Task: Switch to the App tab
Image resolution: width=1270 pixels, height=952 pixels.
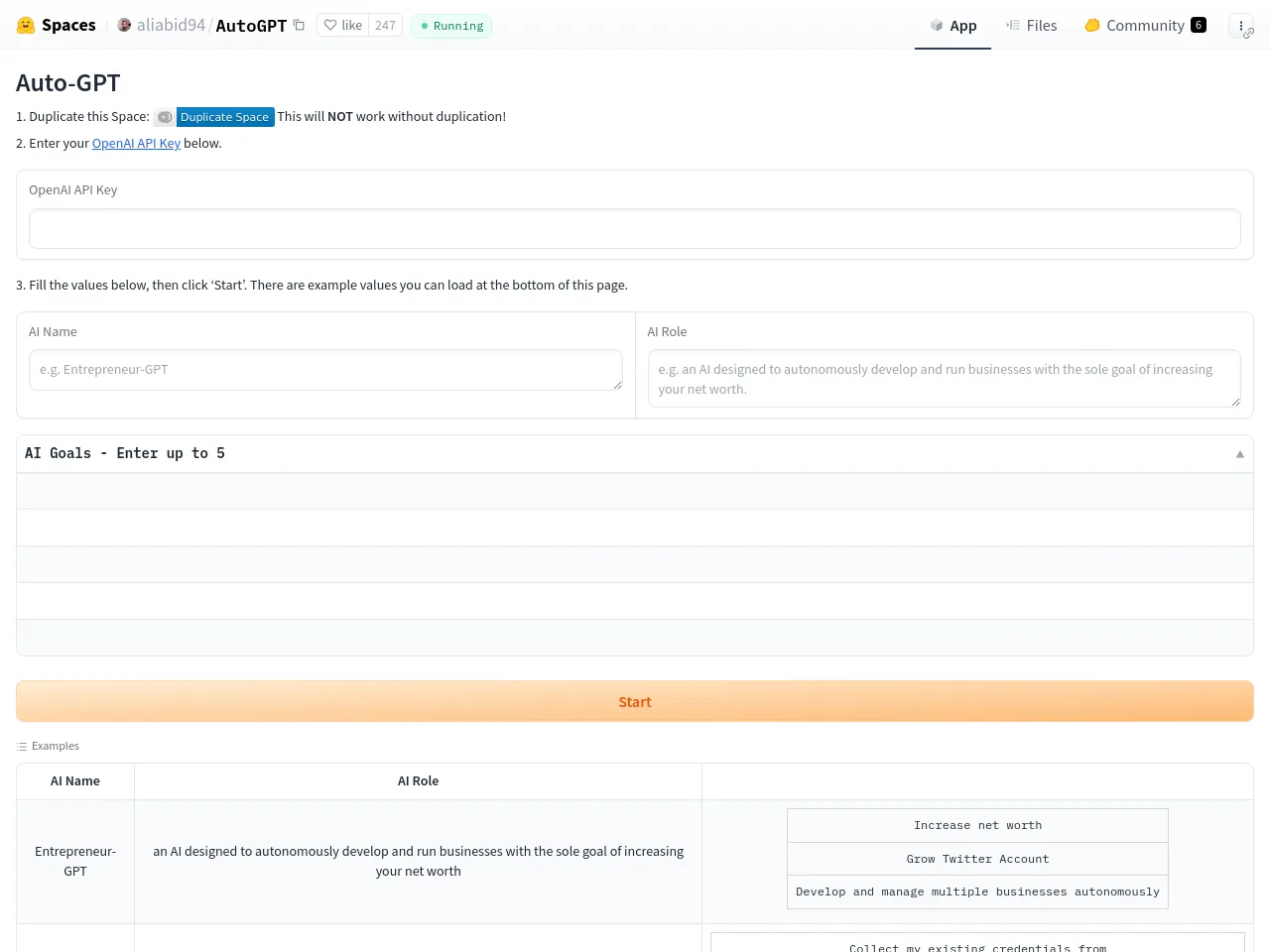Action: click(952, 26)
